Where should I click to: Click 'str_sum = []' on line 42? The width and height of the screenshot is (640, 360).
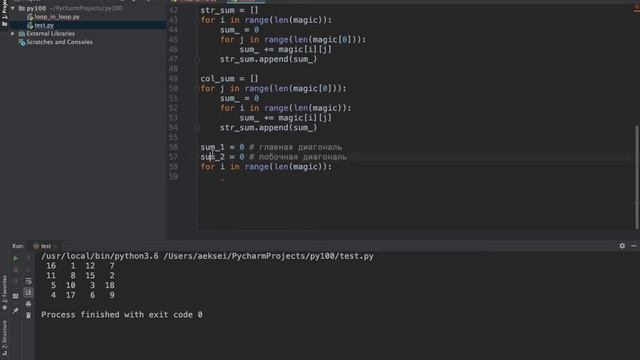point(229,10)
